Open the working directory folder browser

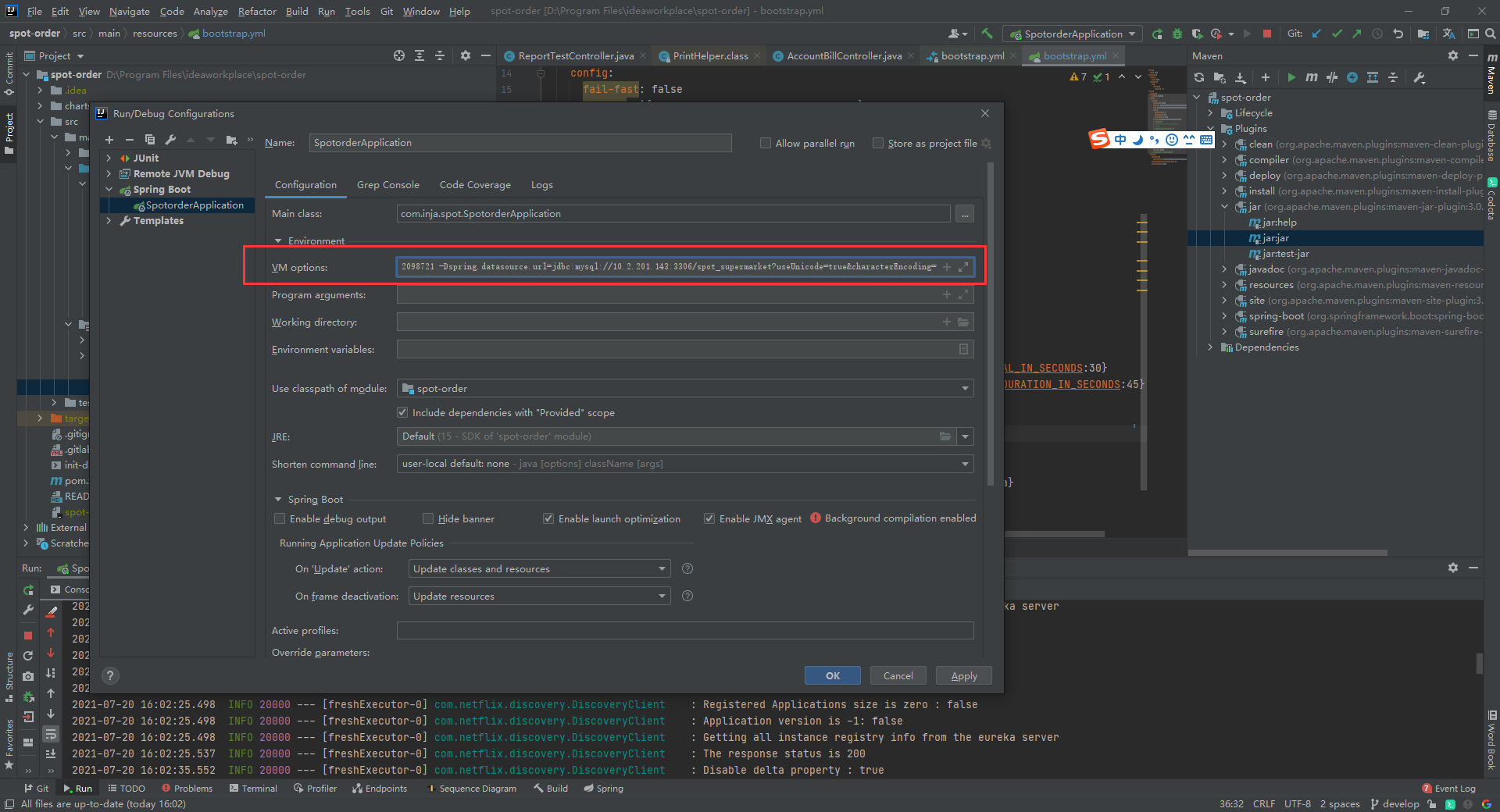click(964, 322)
